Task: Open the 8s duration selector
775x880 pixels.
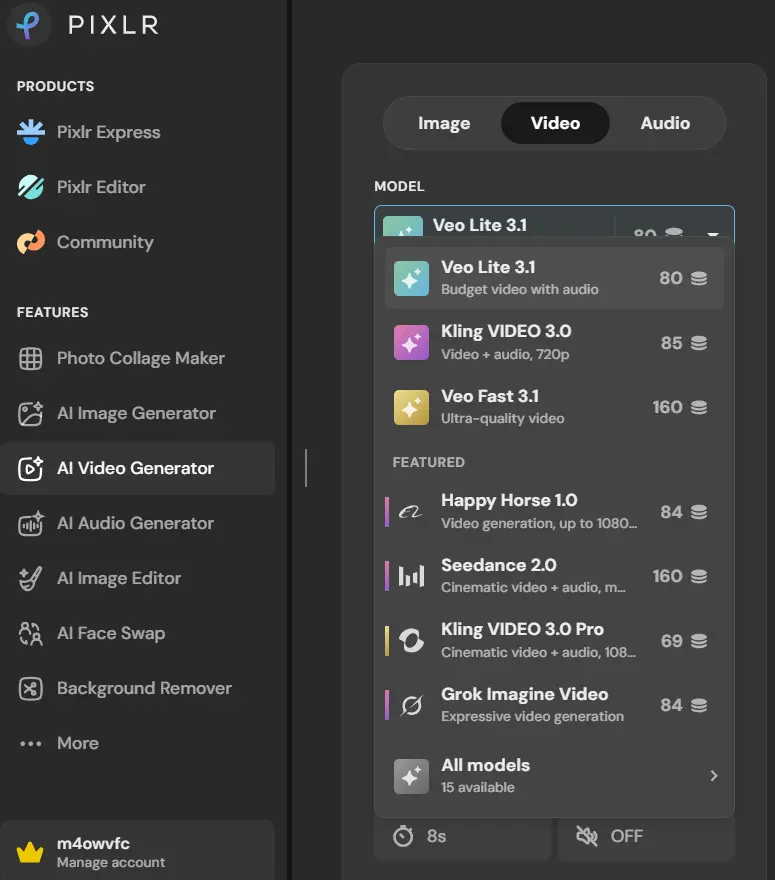Action: (462, 836)
